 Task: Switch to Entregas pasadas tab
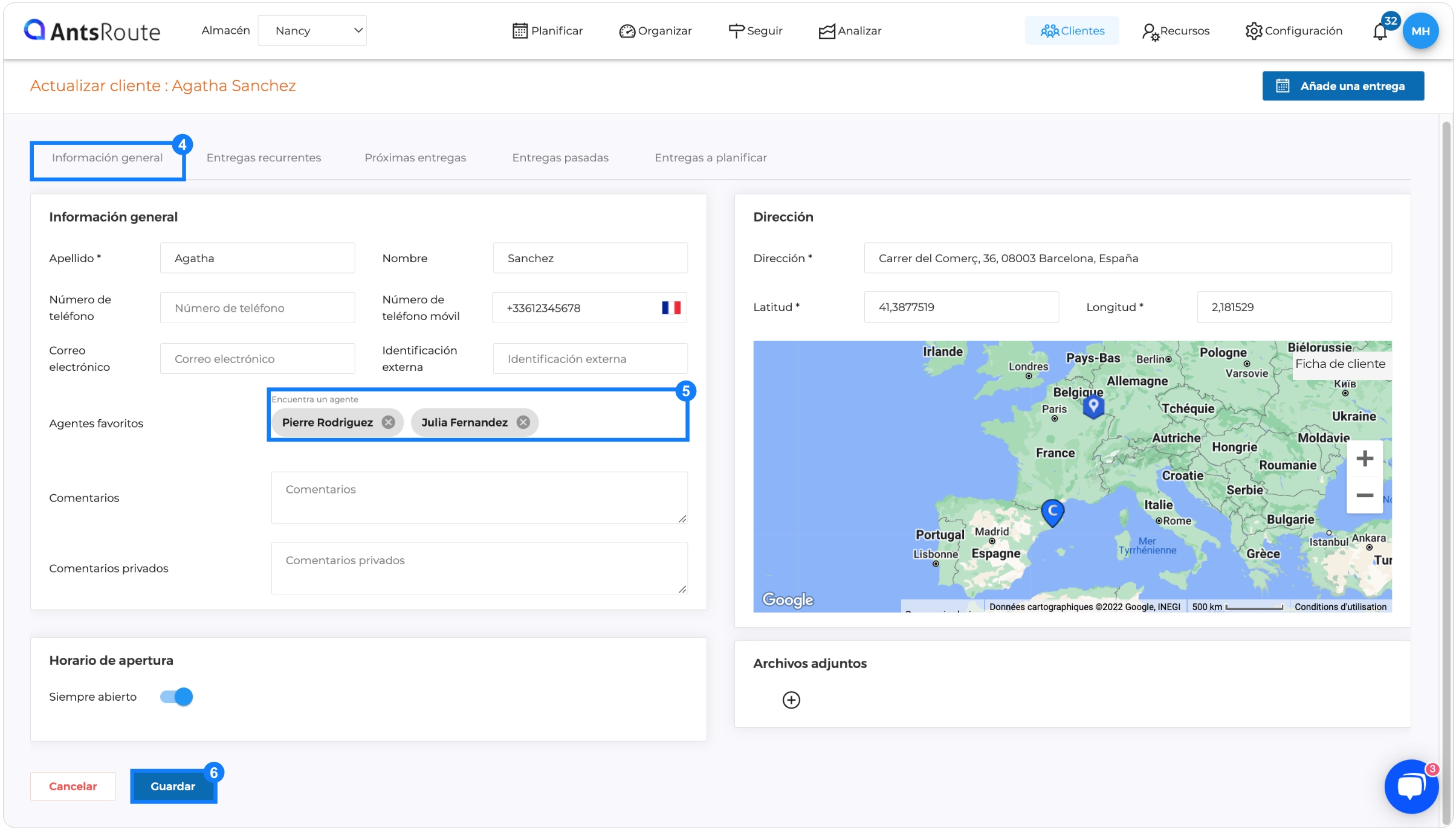560,158
